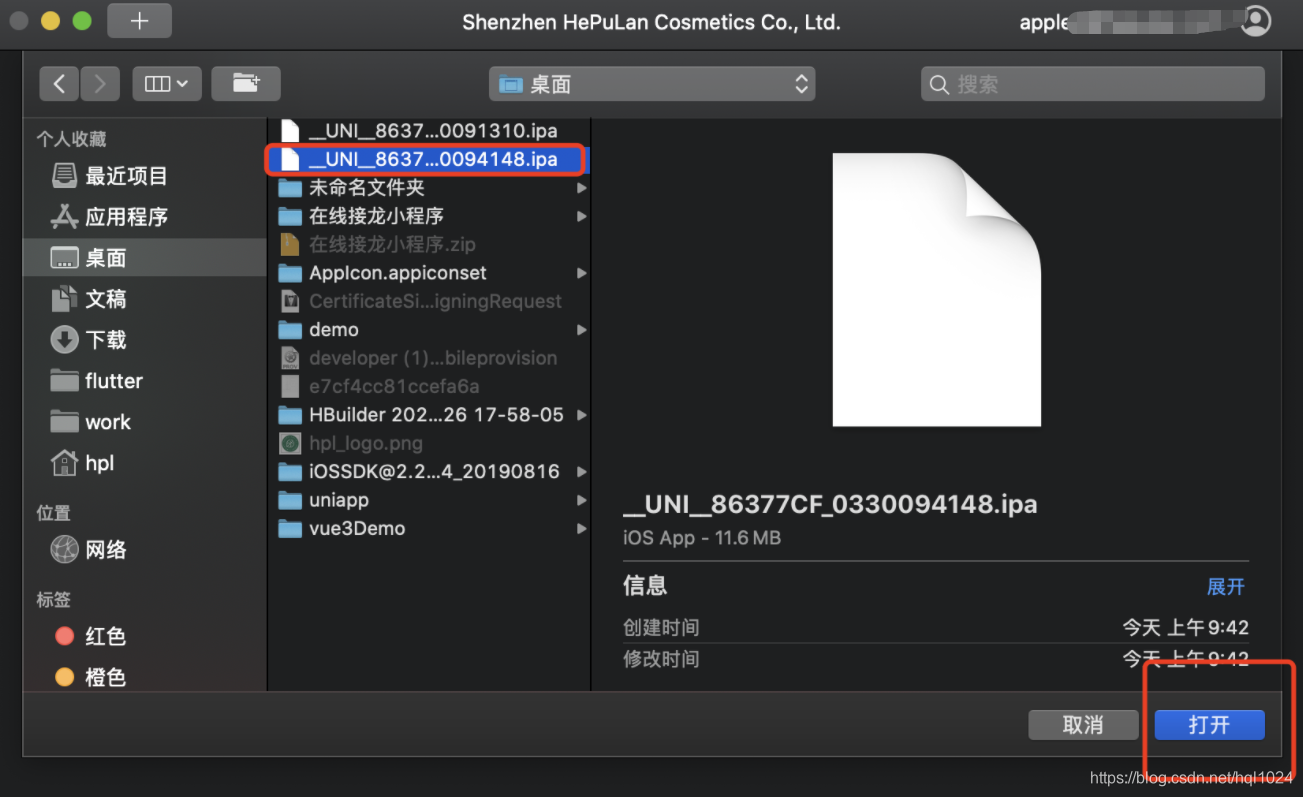This screenshot has width=1303, height=797.
Task: Select file ending 0094148.ipa
Action: (x=430, y=159)
